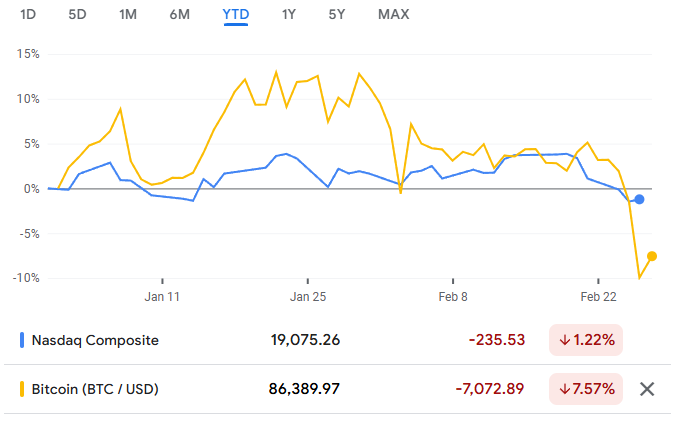Click the Nasdaq 1.22% down badge
This screenshot has width=681, height=424.
586,340
